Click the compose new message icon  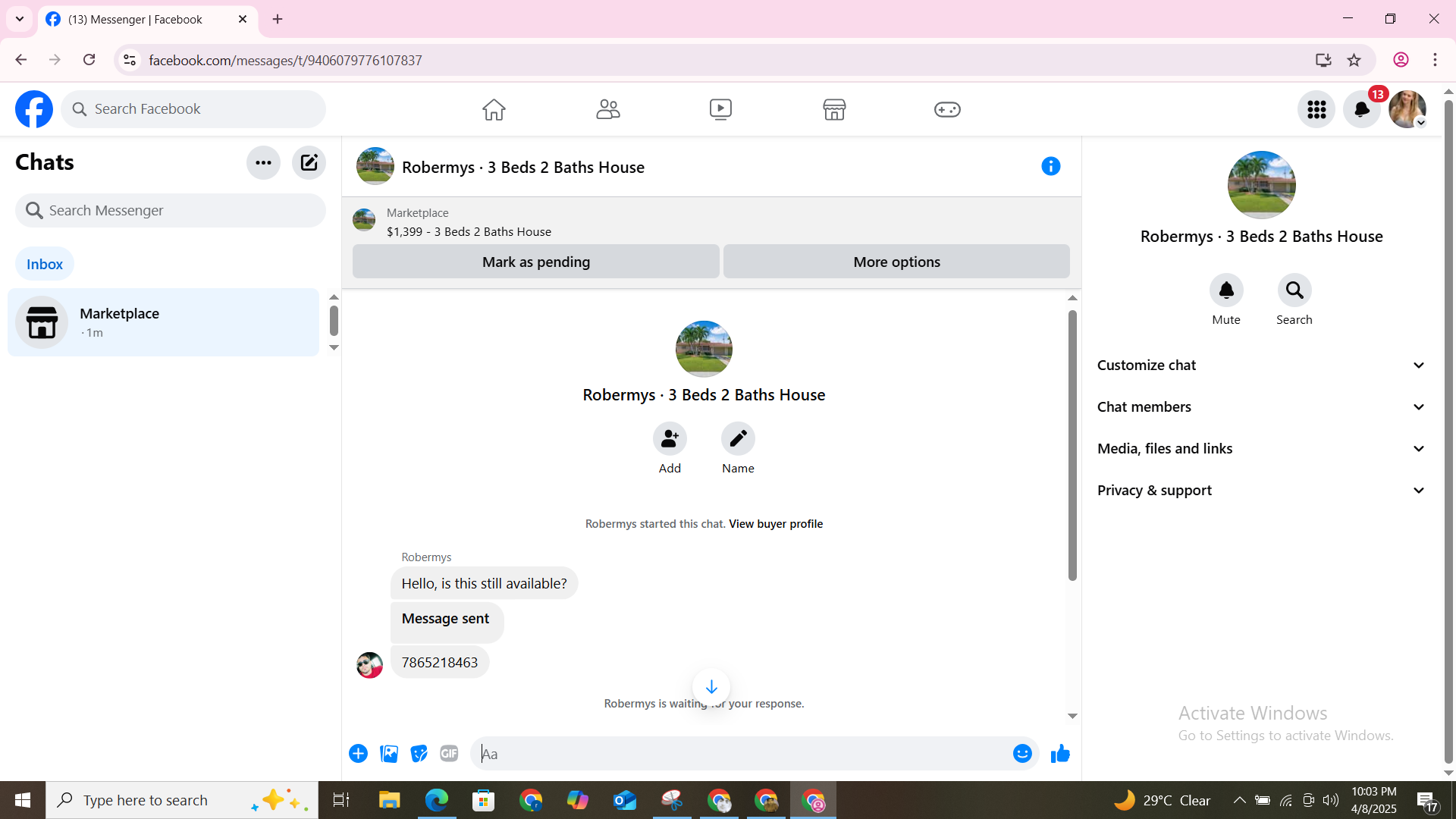309,162
